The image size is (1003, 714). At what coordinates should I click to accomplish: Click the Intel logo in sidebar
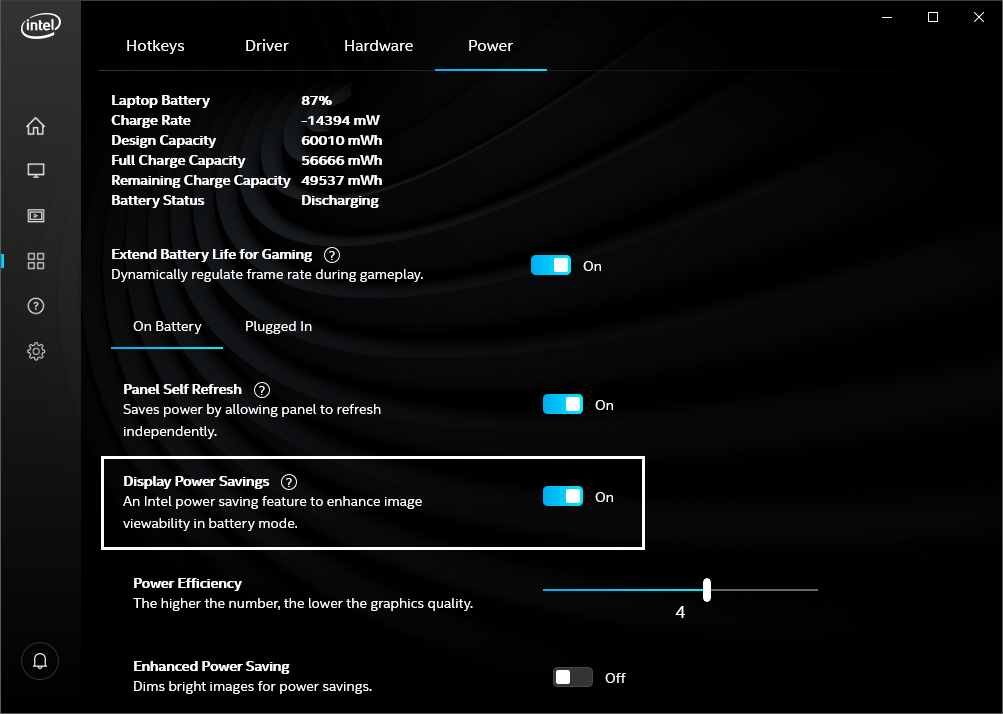pos(39,26)
